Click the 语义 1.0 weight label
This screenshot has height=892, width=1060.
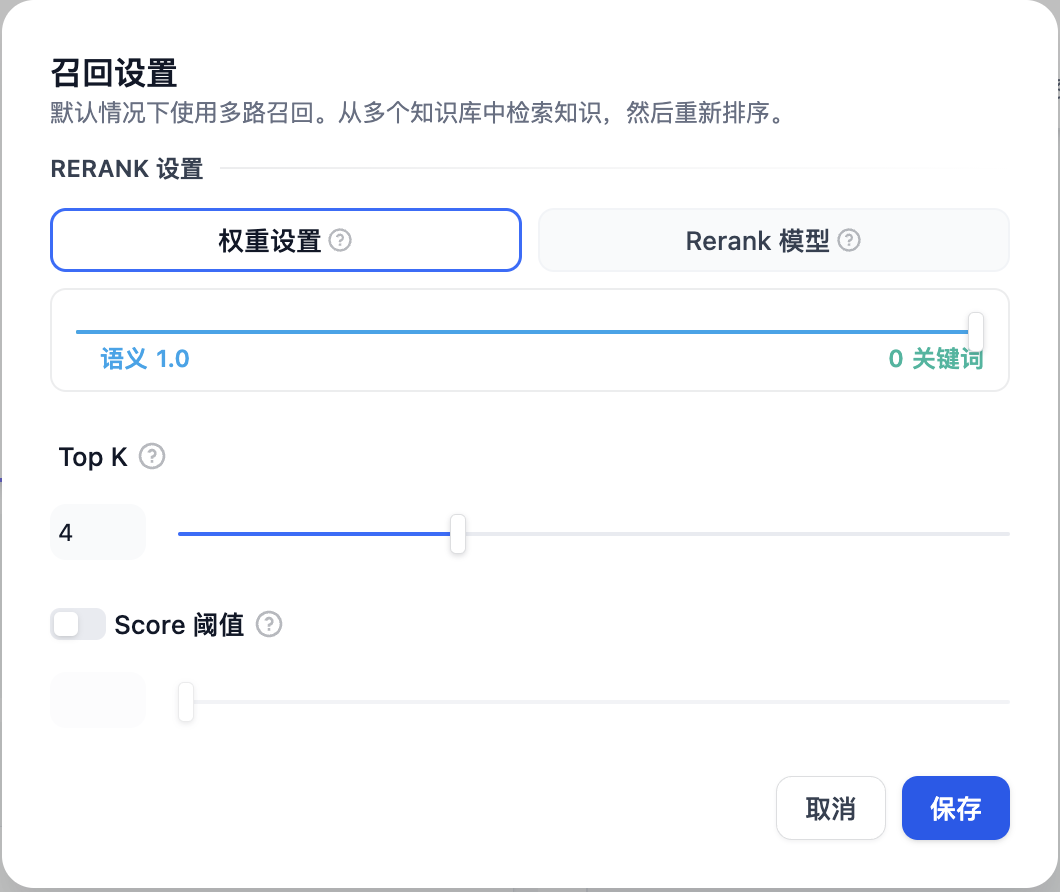tap(145, 359)
